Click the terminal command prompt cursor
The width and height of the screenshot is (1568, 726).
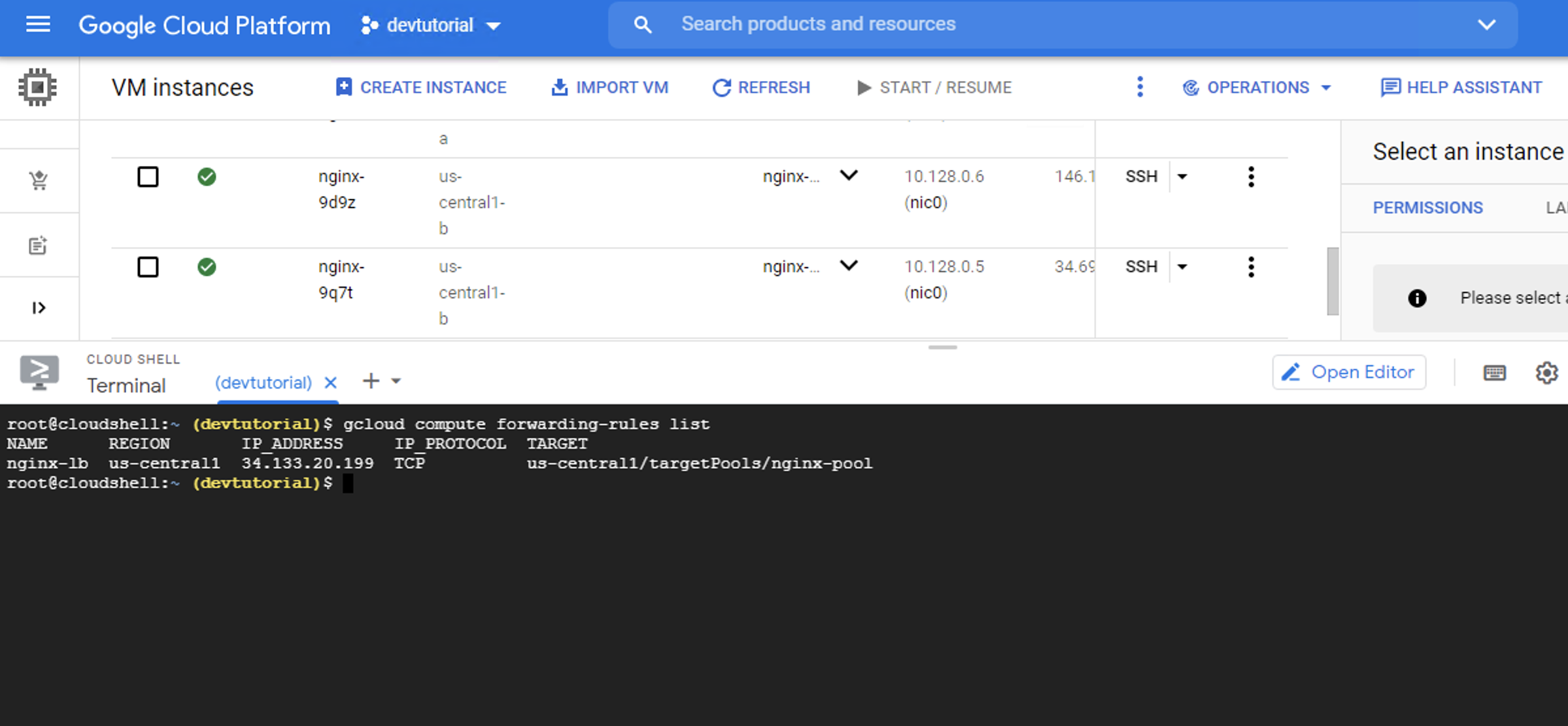[x=348, y=483]
